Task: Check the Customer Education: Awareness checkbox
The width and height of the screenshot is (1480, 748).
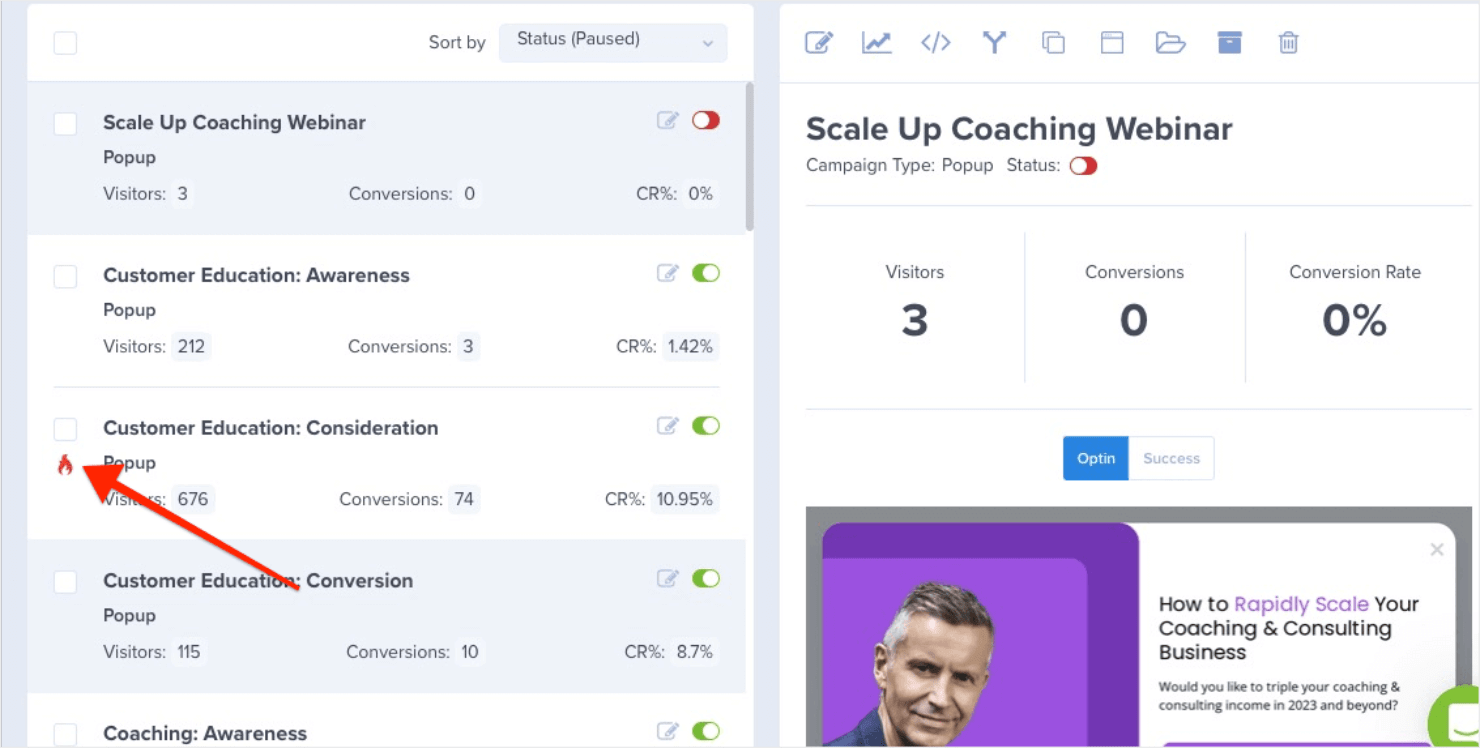Action: pos(65,276)
